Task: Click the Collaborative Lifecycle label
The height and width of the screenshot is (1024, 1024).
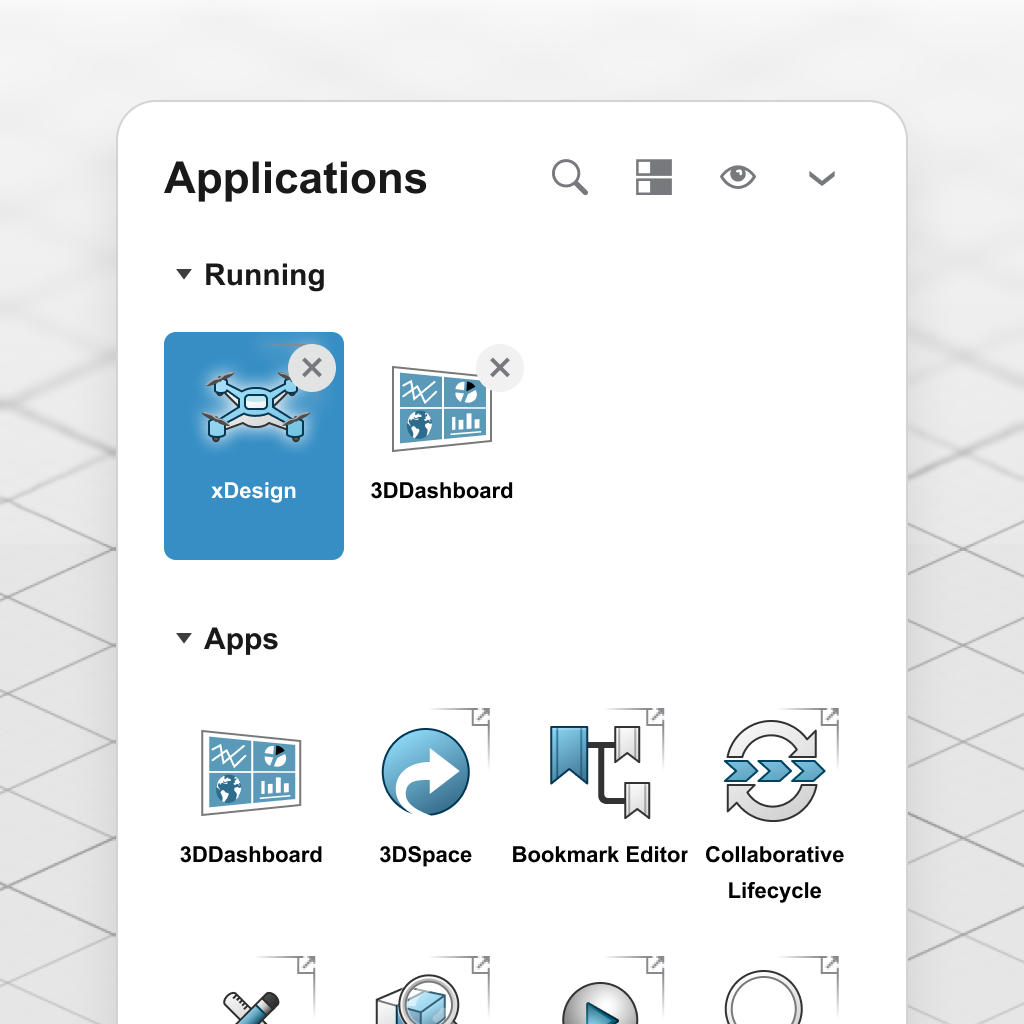Action: 775,872
